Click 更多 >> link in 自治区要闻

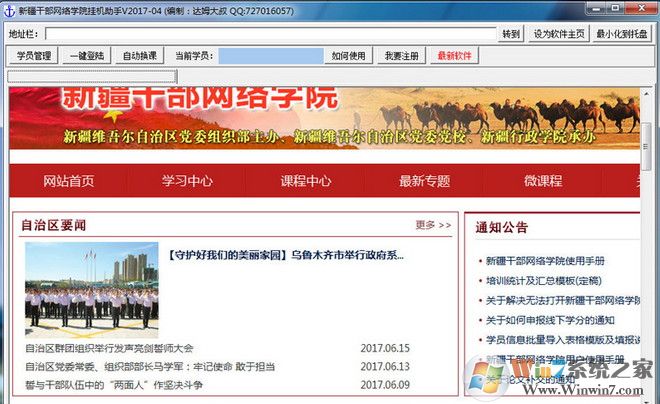pos(433,225)
